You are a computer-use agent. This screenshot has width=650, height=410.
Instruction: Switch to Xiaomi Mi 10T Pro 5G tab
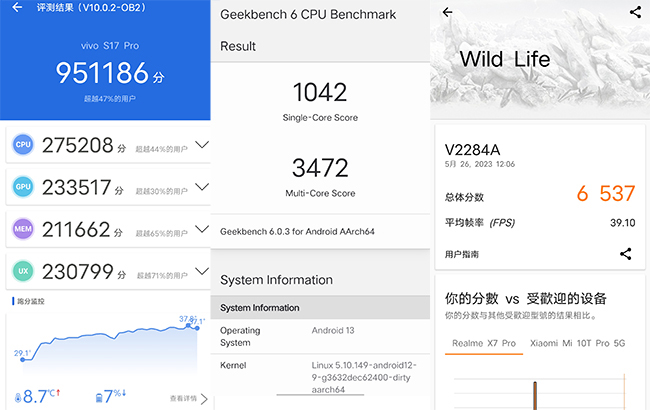point(577,343)
